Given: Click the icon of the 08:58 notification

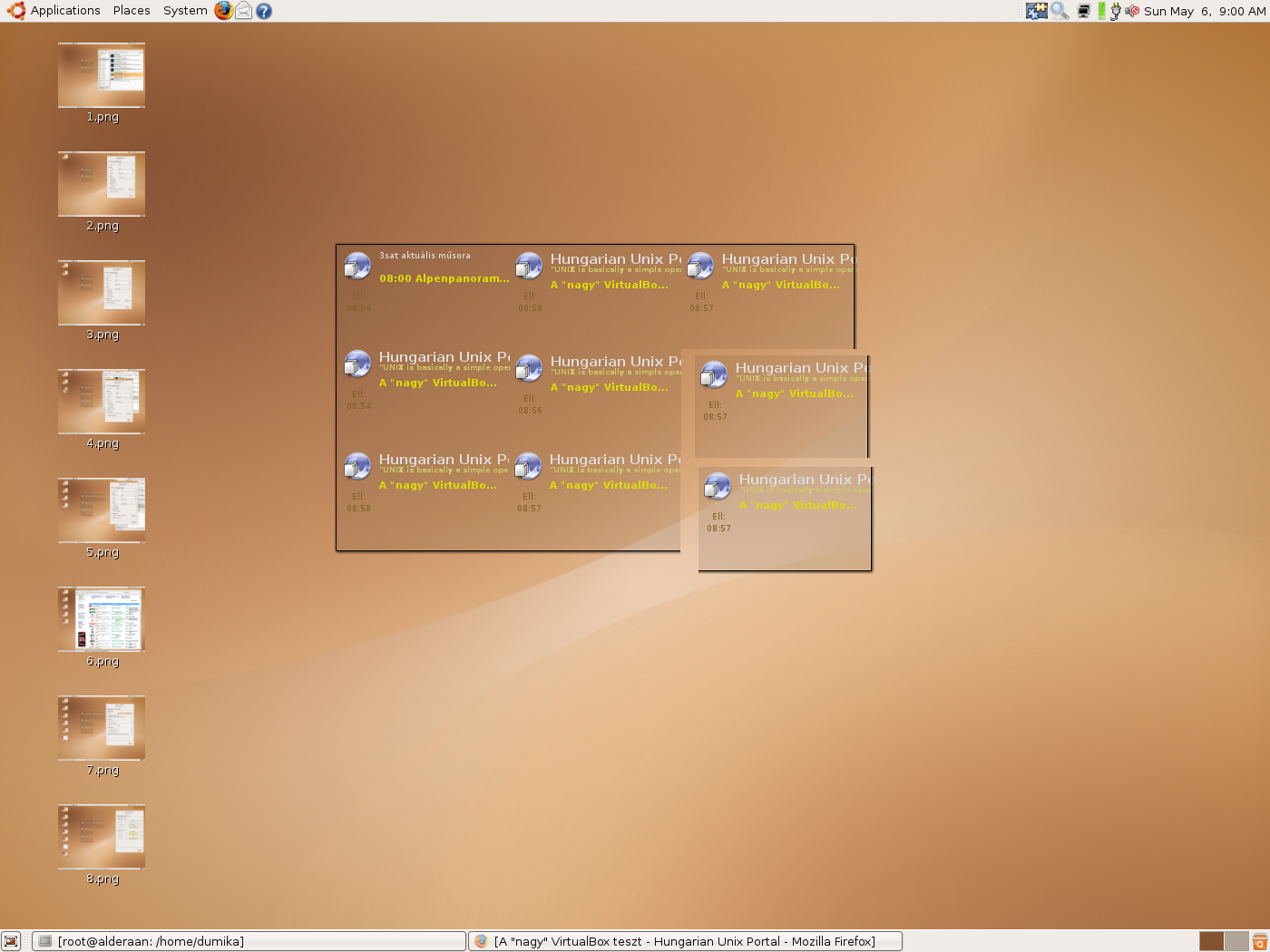Looking at the screenshot, I should tap(357, 466).
